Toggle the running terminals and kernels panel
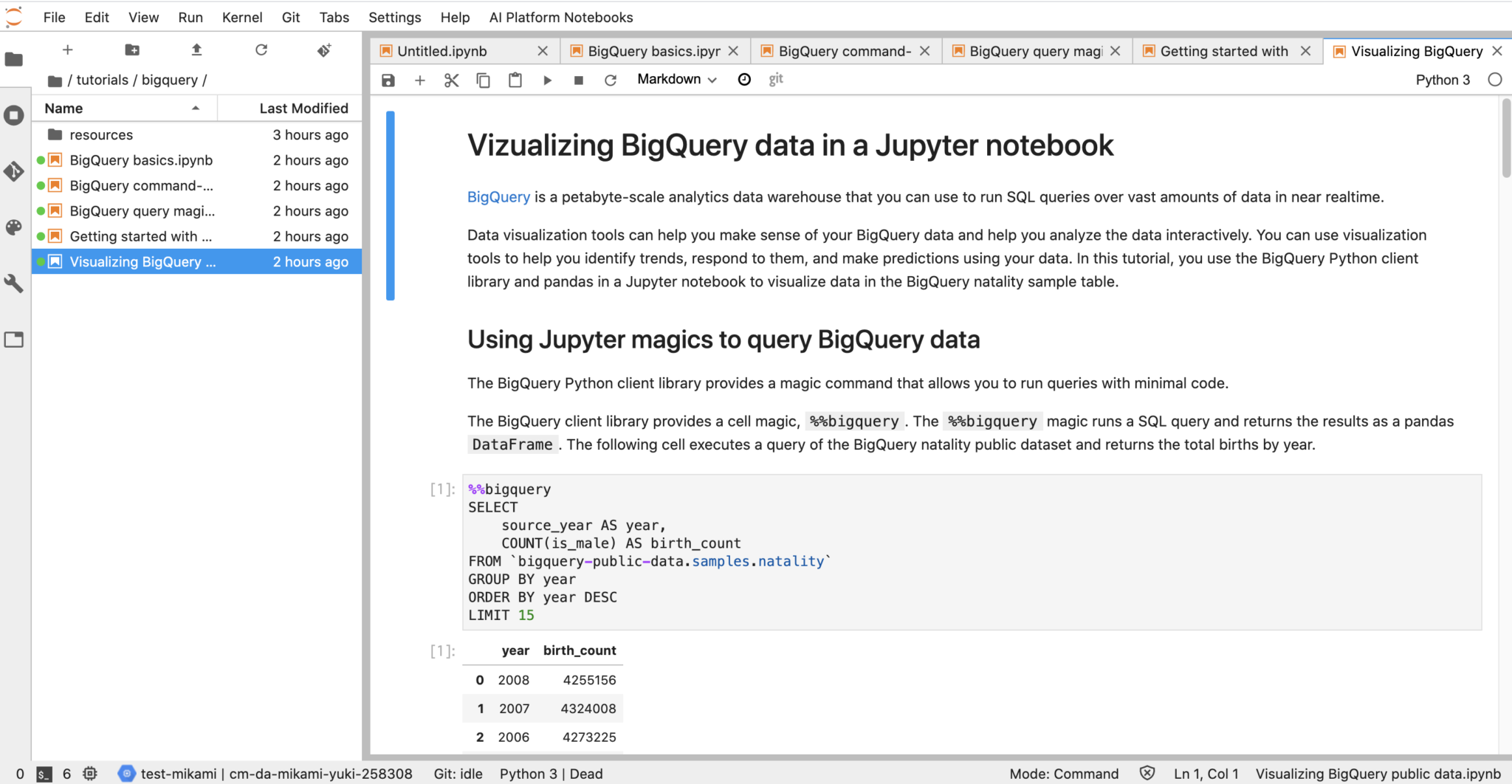The width and height of the screenshot is (1512, 784). [15, 114]
